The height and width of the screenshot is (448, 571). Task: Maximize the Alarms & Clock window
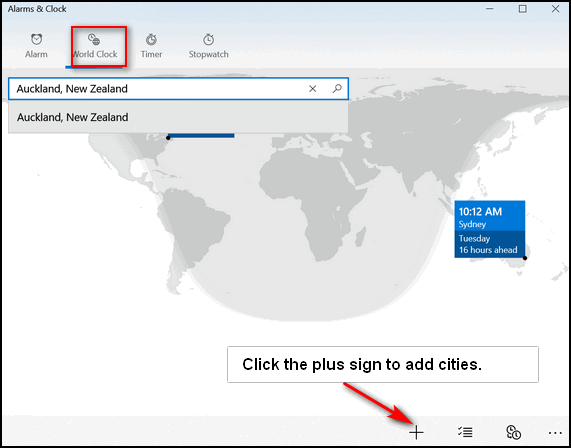pyautogui.click(x=523, y=9)
